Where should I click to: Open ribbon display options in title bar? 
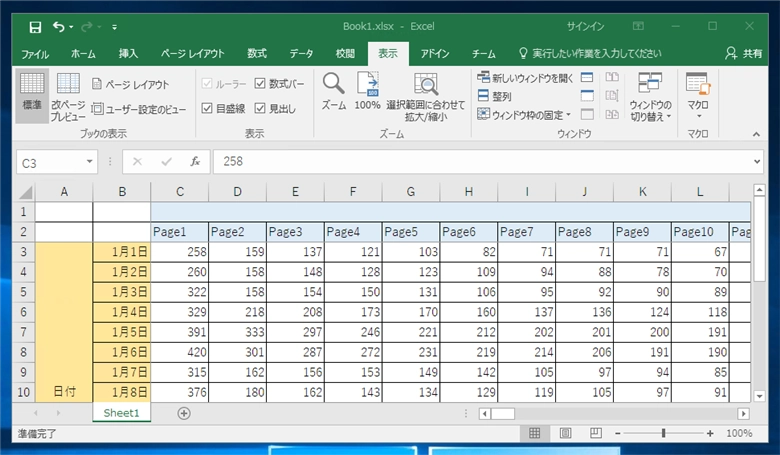click(638, 26)
